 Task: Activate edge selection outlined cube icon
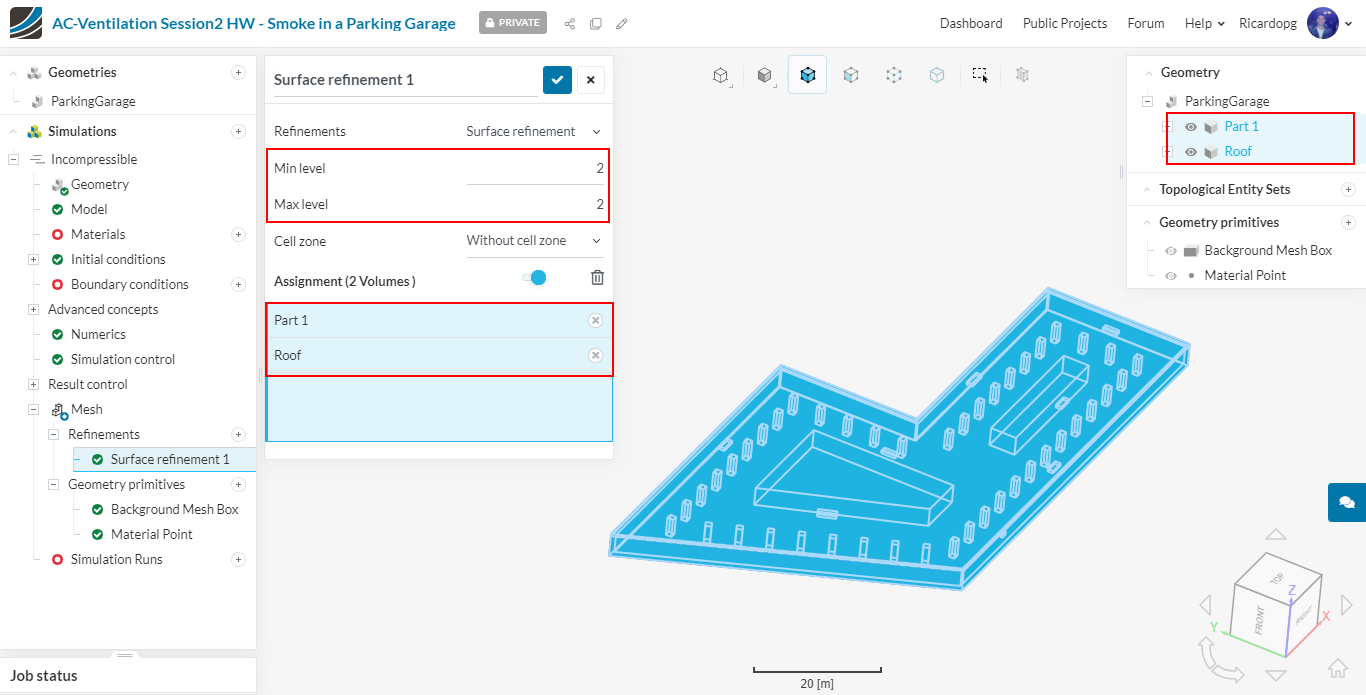pos(937,75)
